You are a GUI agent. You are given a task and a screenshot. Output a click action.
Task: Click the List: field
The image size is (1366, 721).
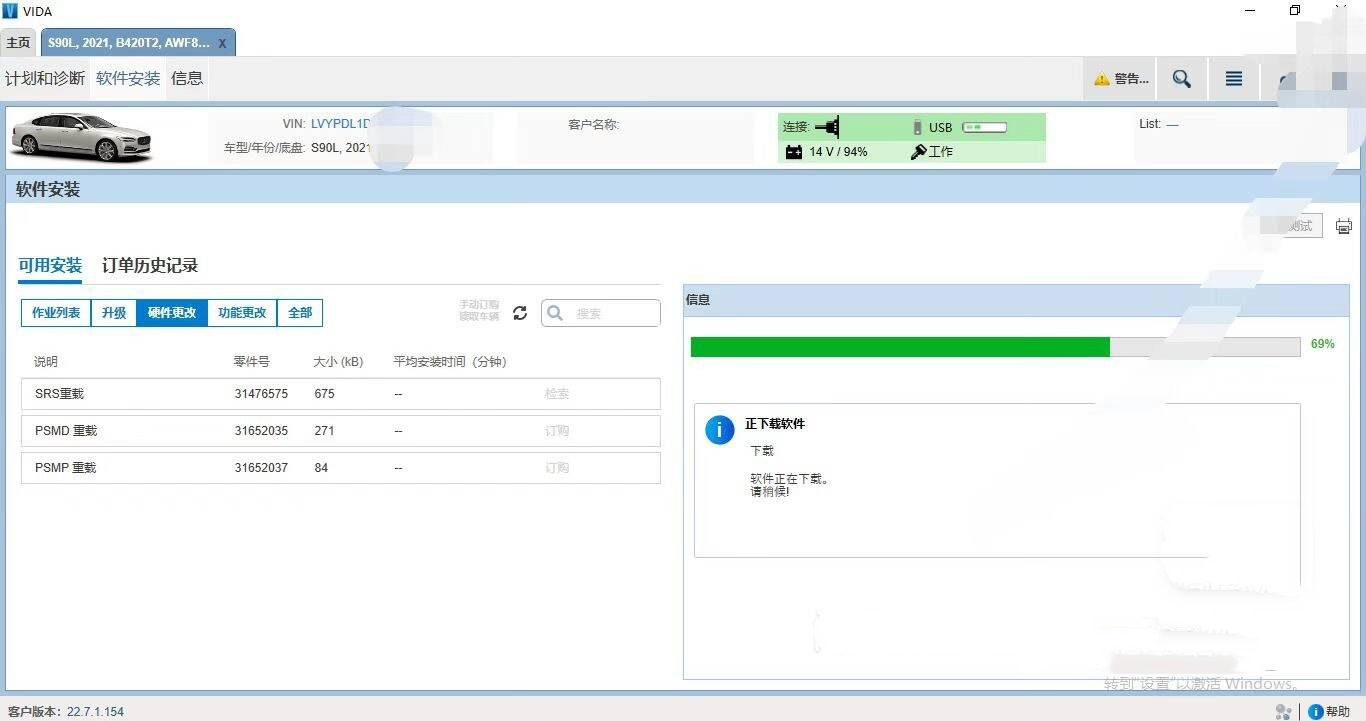coord(1158,124)
